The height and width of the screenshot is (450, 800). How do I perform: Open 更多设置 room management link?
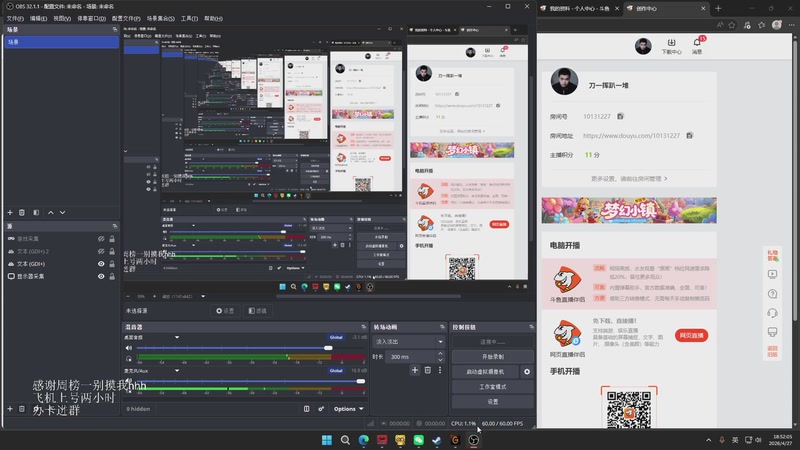pyautogui.click(x=629, y=179)
